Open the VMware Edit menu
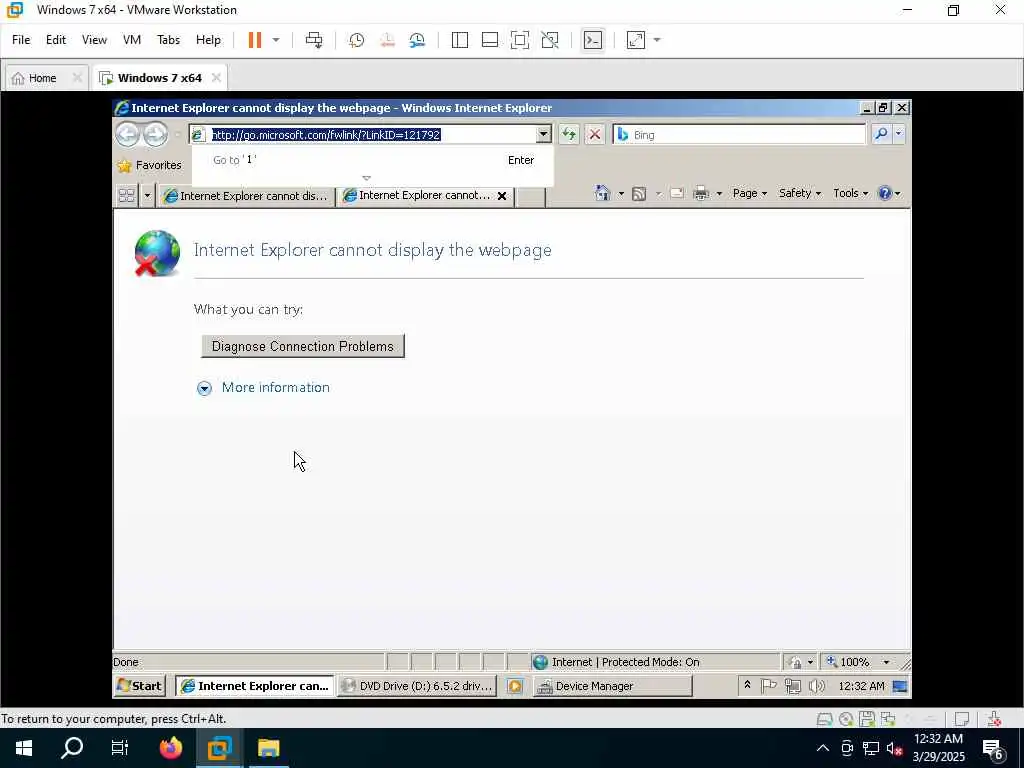Image resolution: width=1024 pixels, height=768 pixels. click(x=56, y=40)
